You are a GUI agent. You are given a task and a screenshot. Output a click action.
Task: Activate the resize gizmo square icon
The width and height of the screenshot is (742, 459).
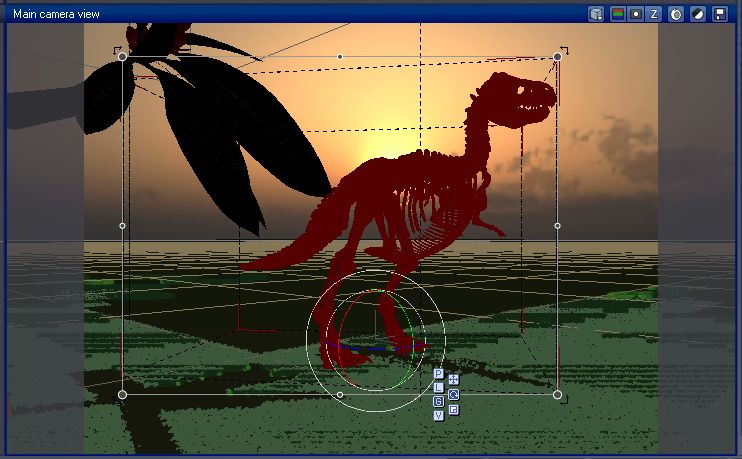point(453,410)
